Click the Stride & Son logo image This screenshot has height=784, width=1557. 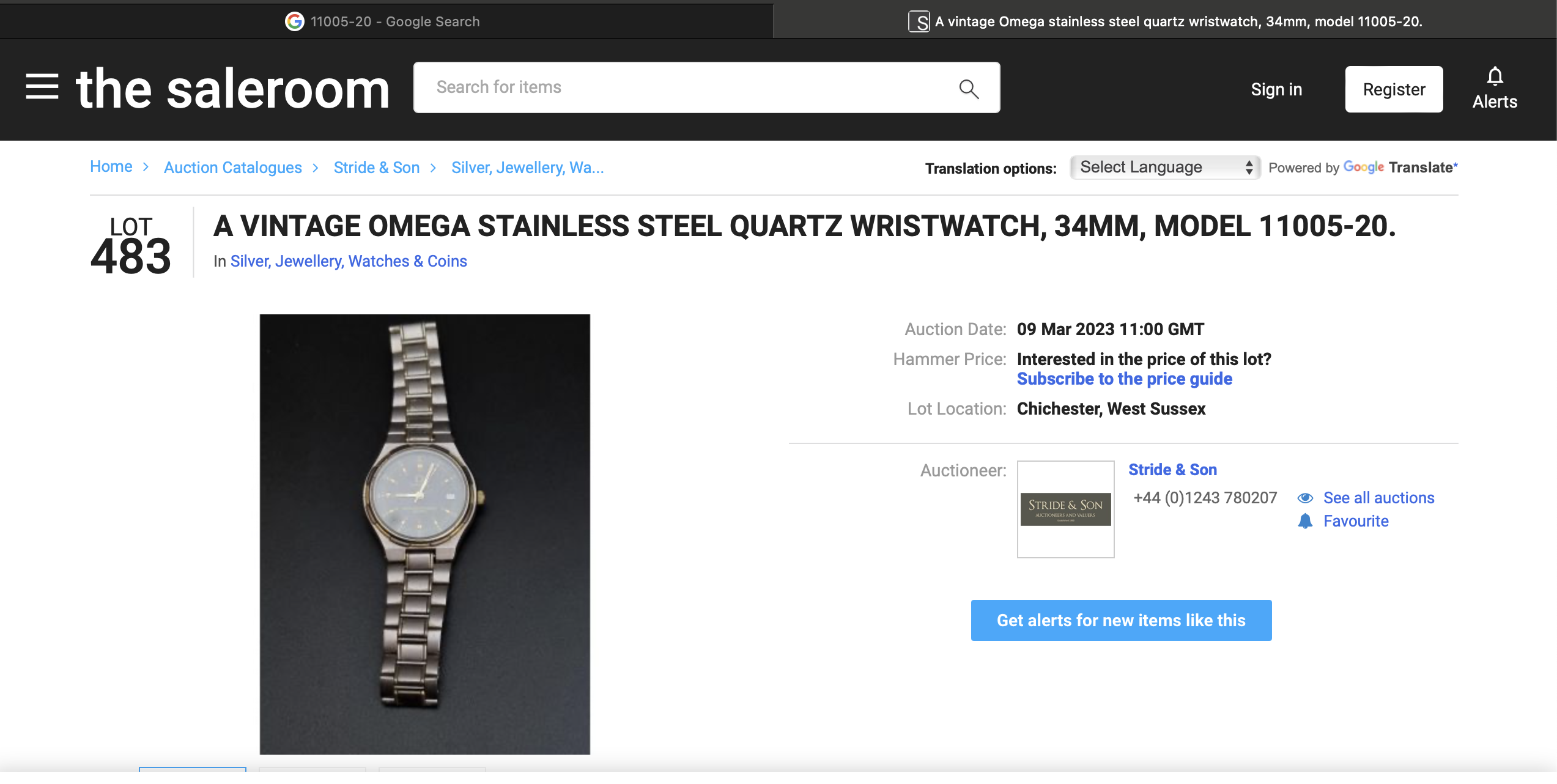[1065, 509]
